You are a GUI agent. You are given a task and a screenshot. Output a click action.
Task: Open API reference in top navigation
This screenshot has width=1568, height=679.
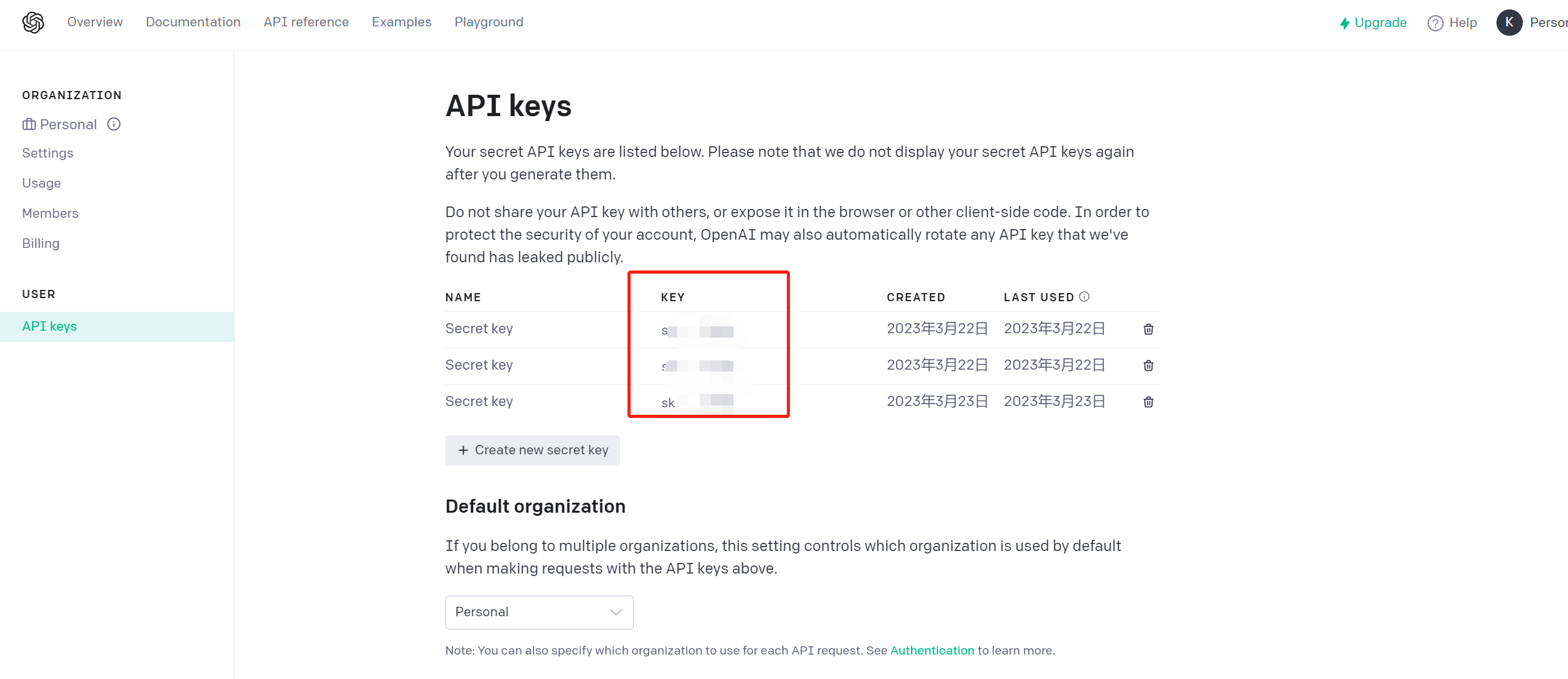(306, 22)
